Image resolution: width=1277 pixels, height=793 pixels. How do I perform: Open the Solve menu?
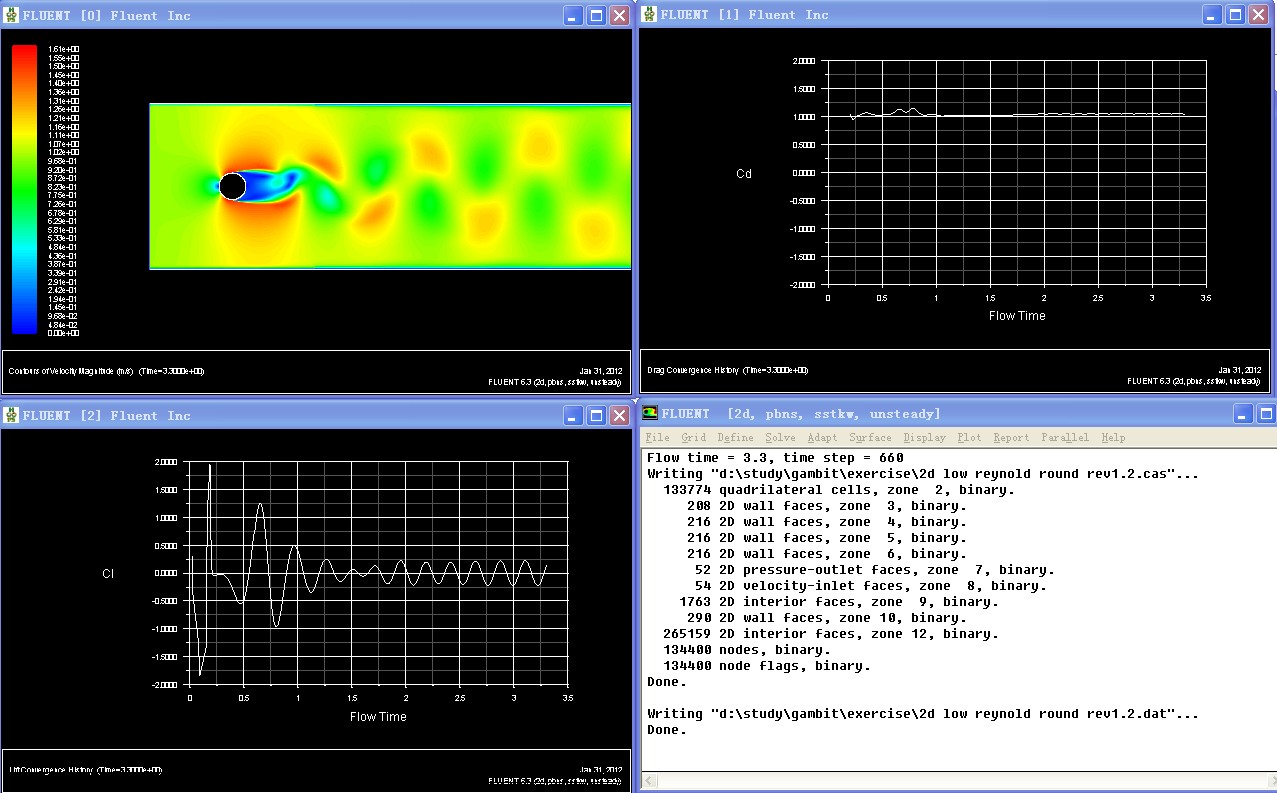coord(780,438)
